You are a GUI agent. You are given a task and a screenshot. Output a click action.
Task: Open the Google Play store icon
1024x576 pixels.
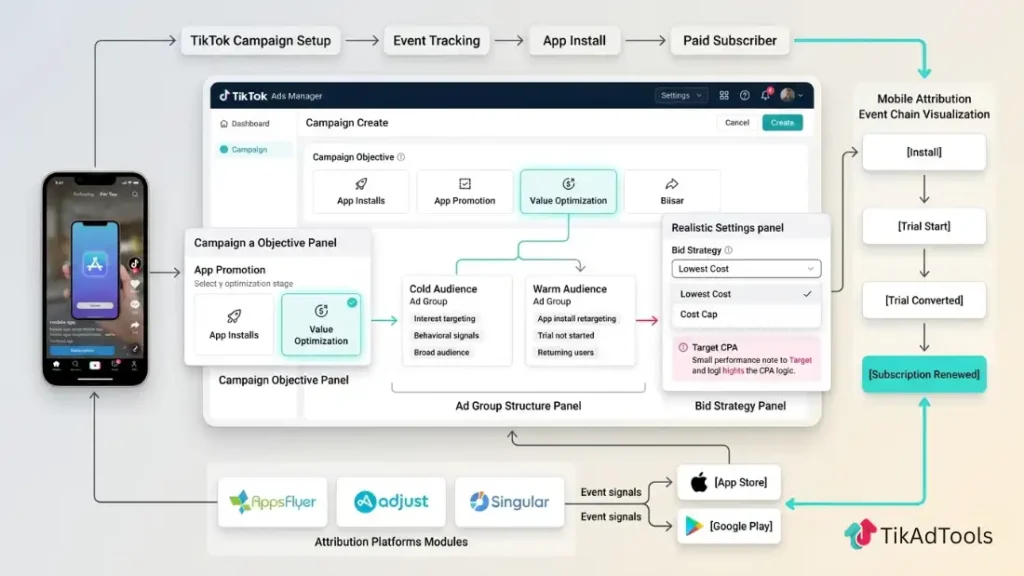coord(692,526)
